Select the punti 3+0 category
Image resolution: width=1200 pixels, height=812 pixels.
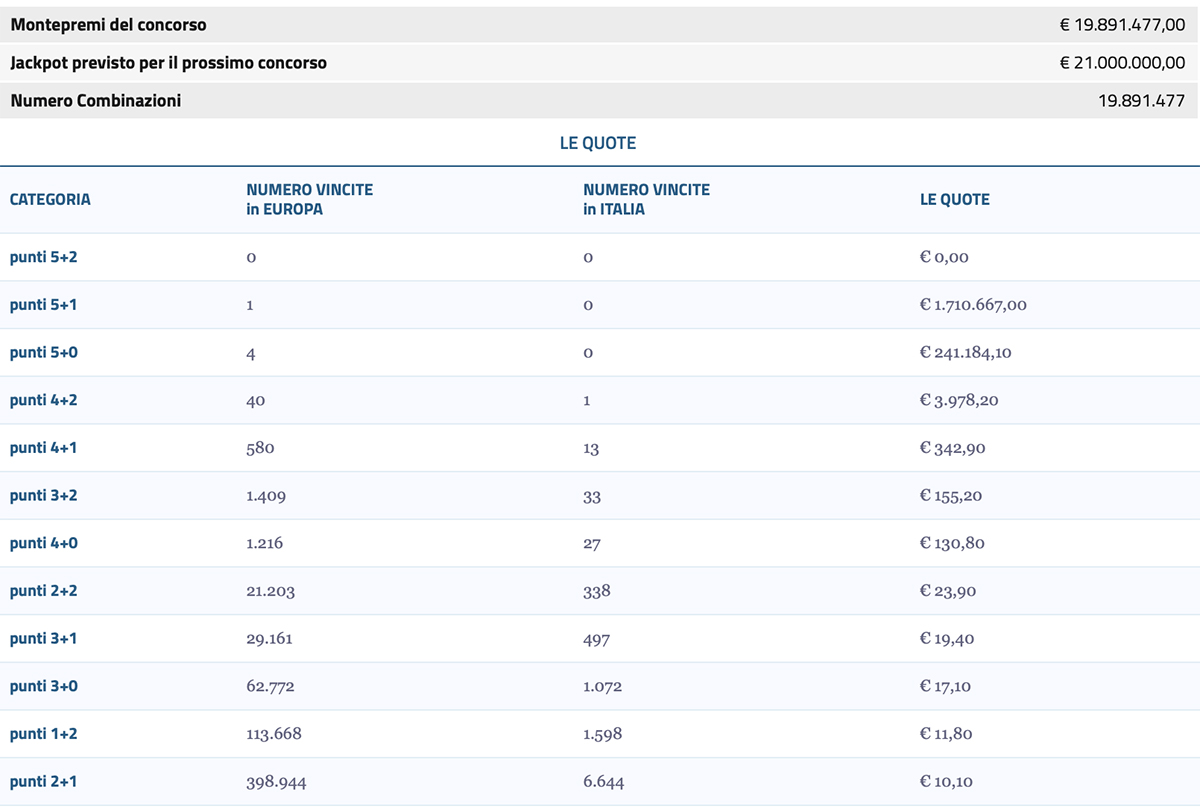pyautogui.click(x=40, y=686)
